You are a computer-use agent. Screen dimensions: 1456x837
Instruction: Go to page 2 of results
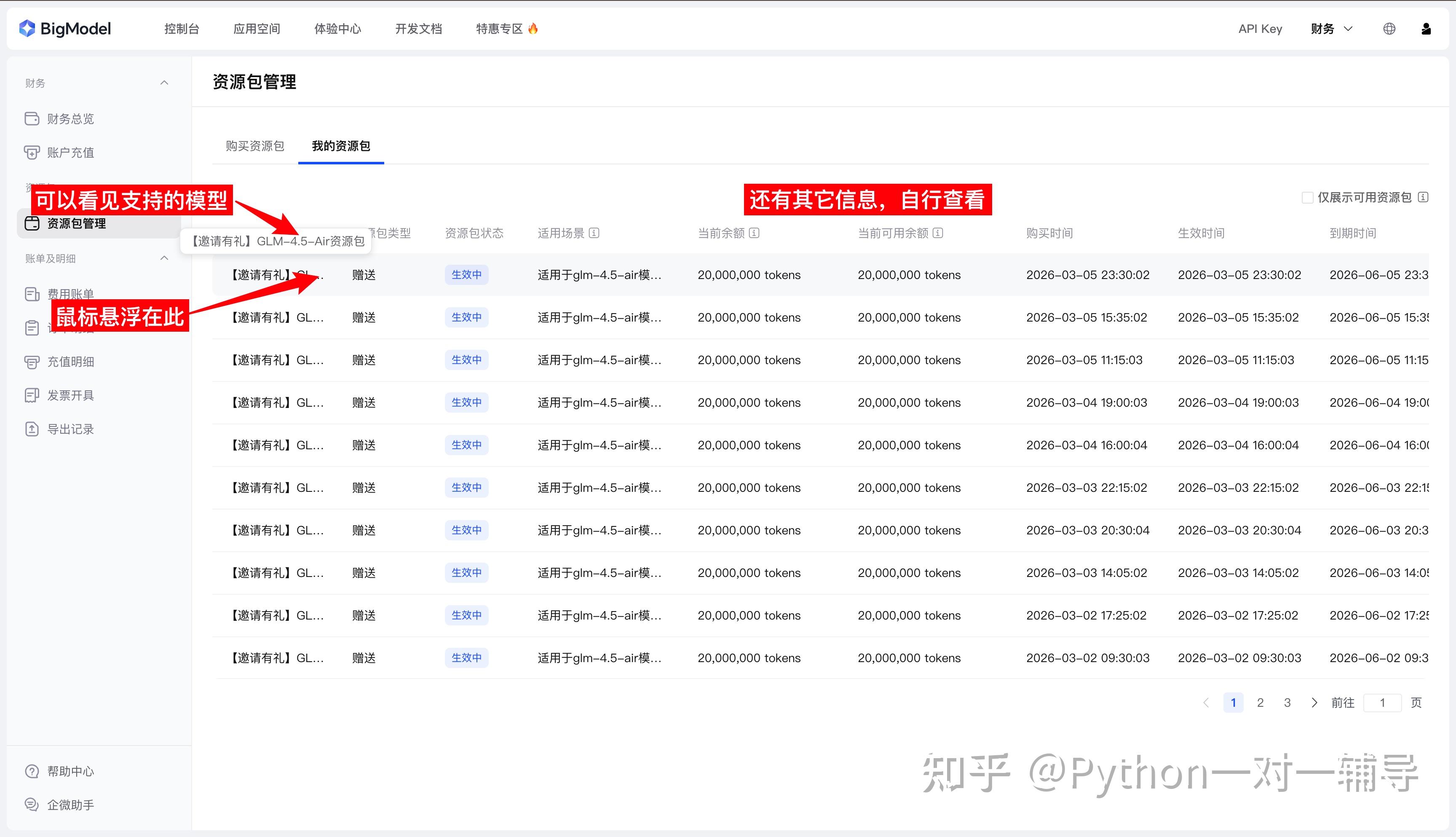click(1260, 703)
